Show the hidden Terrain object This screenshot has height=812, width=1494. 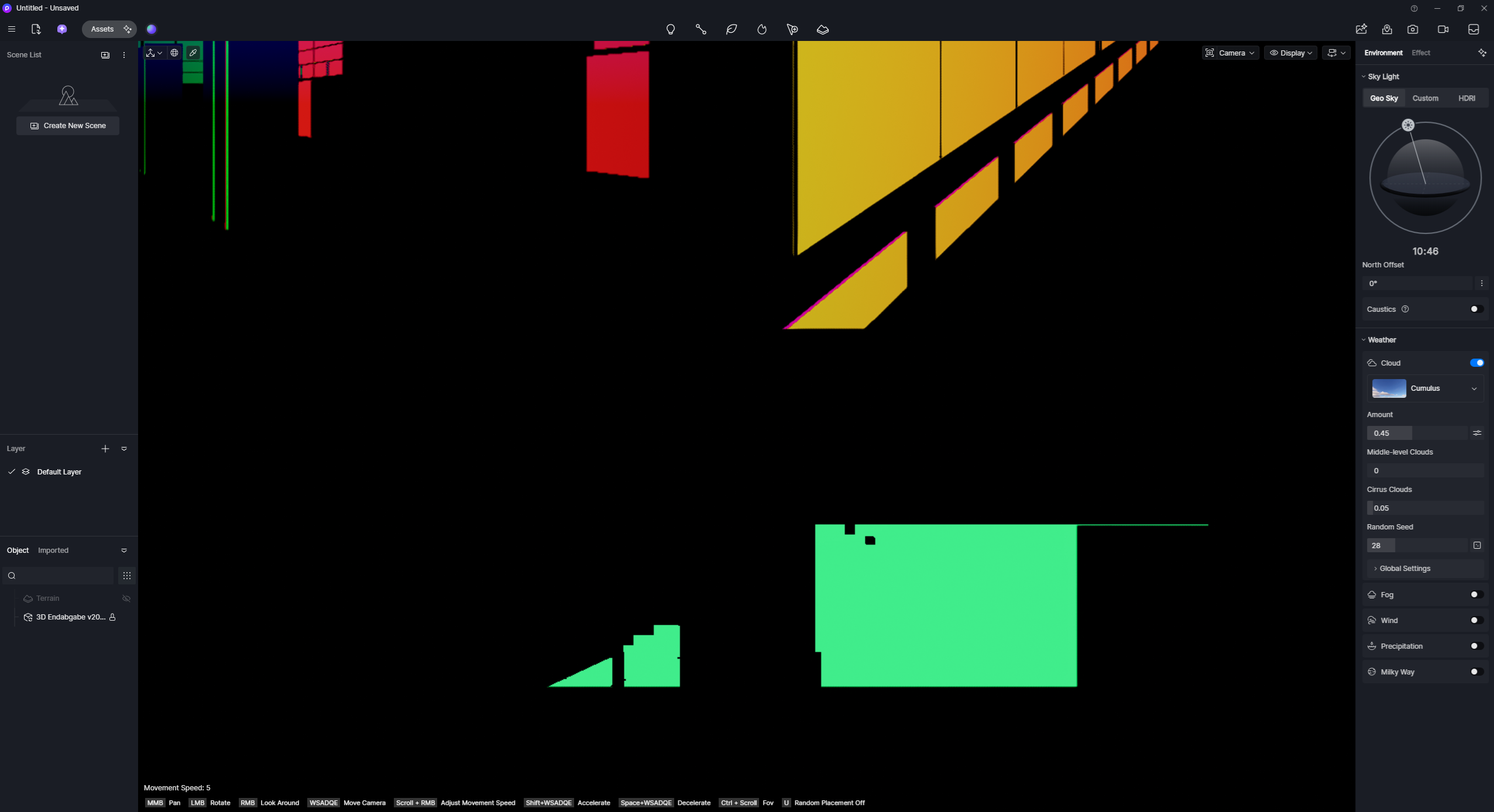[126, 598]
